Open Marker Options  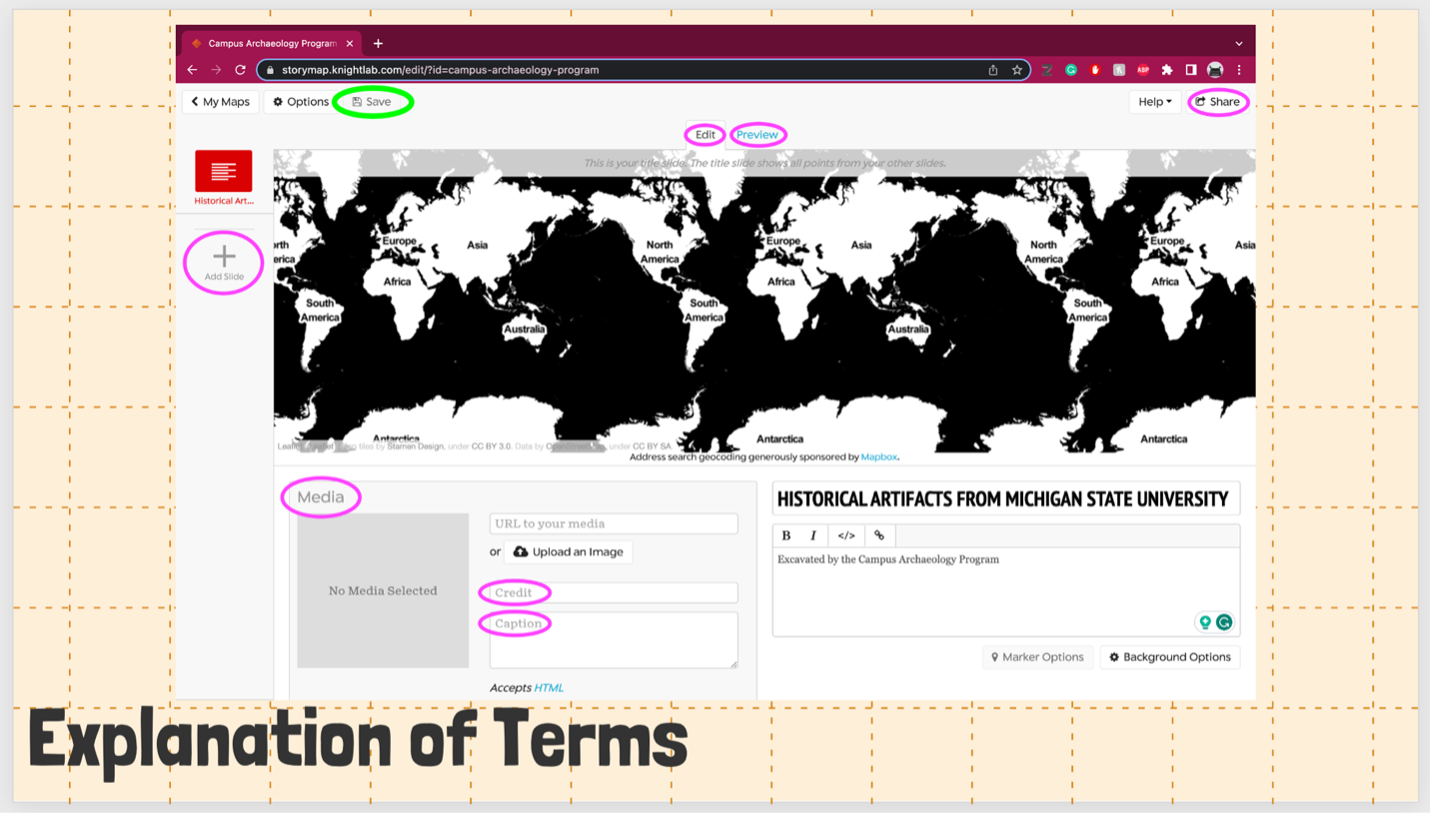(1037, 657)
